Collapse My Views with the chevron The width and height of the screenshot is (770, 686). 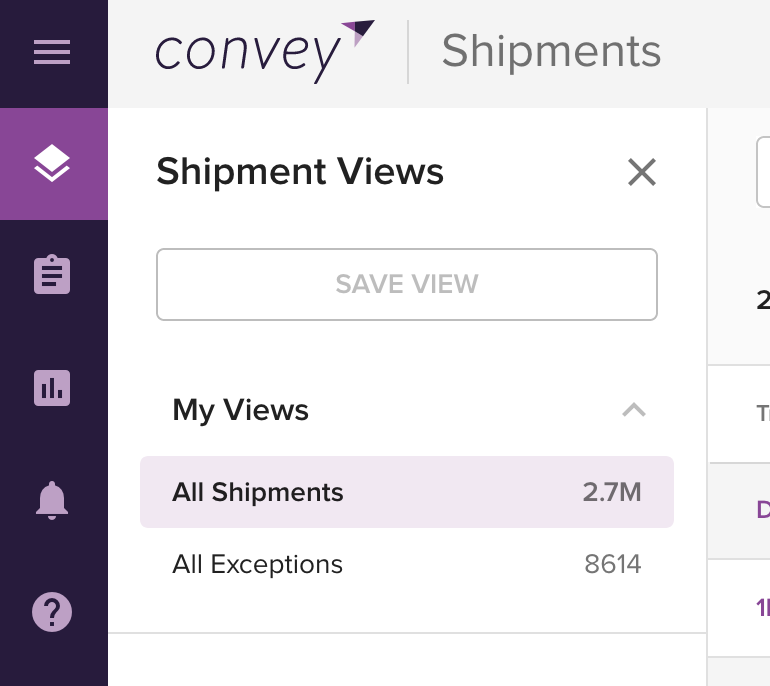634,410
